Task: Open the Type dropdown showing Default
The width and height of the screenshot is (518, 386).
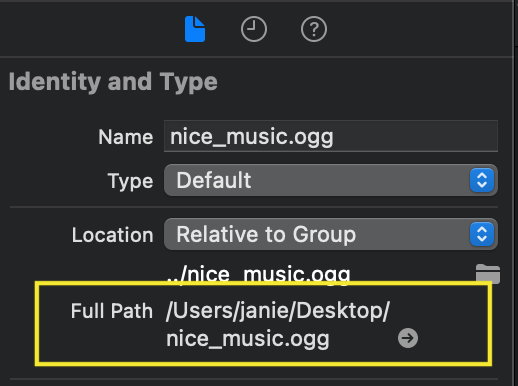Action: (331, 180)
